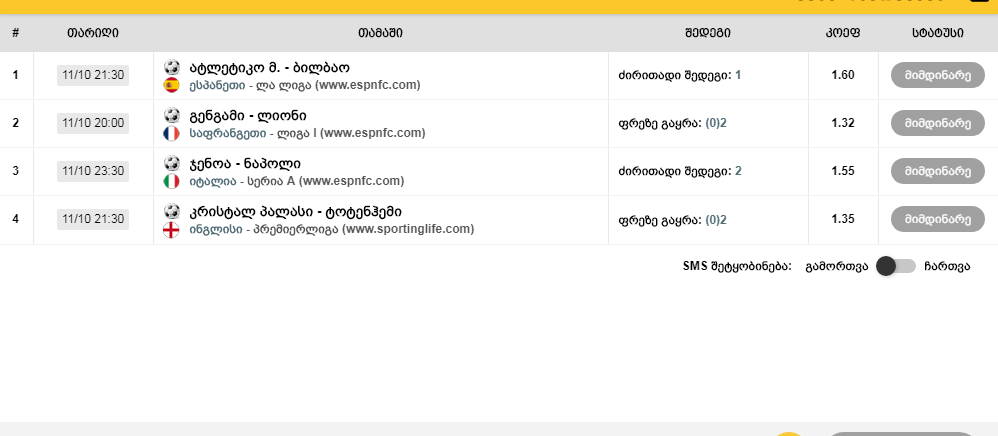This screenshot has height=436, width=998.
Task: Click the date 11/10 23:30
Action: (93, 171)
